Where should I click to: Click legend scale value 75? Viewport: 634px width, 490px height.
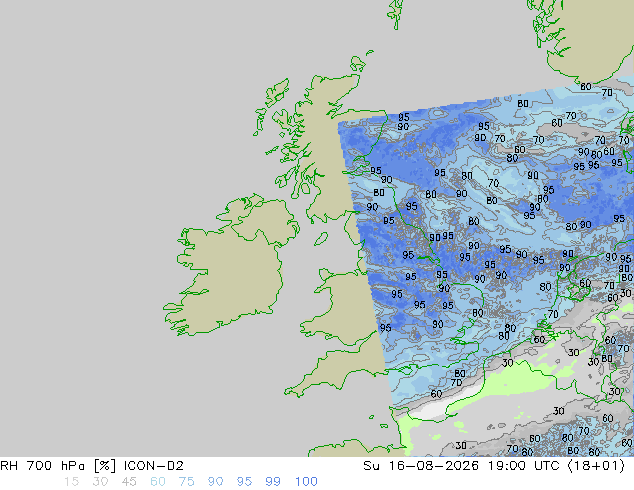[x=186, y=482]
